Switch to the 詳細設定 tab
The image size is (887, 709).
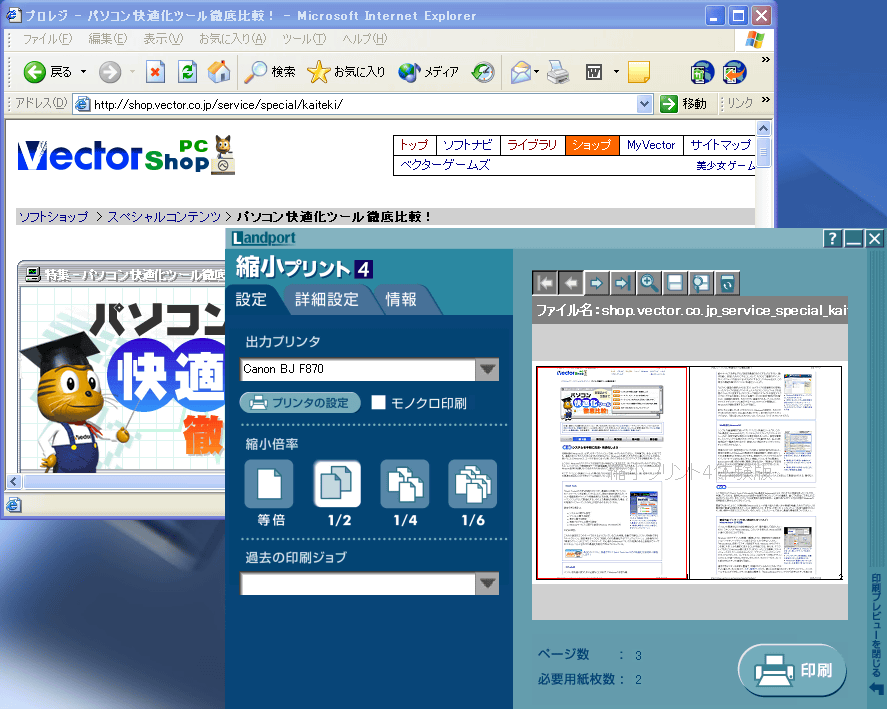pyautogui.click(x=327, y=299)
